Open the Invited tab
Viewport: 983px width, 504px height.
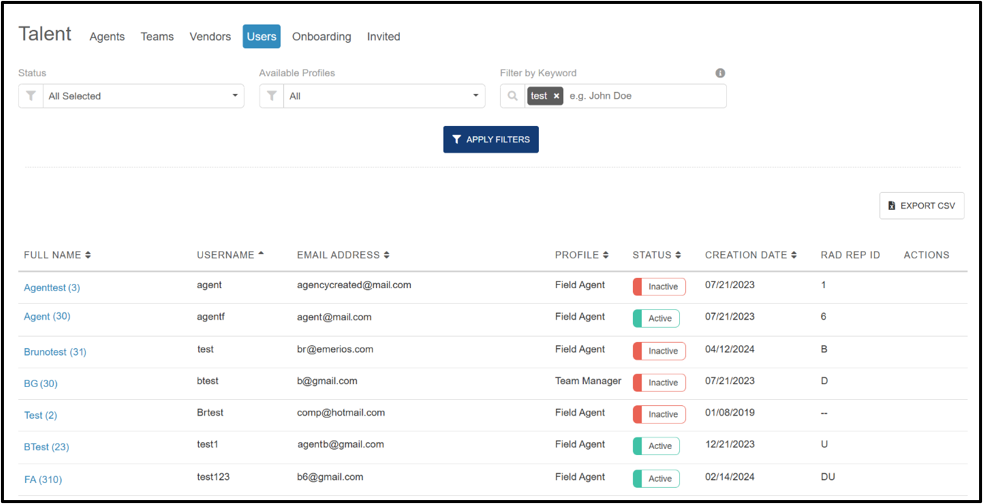(x=384, y=36)
